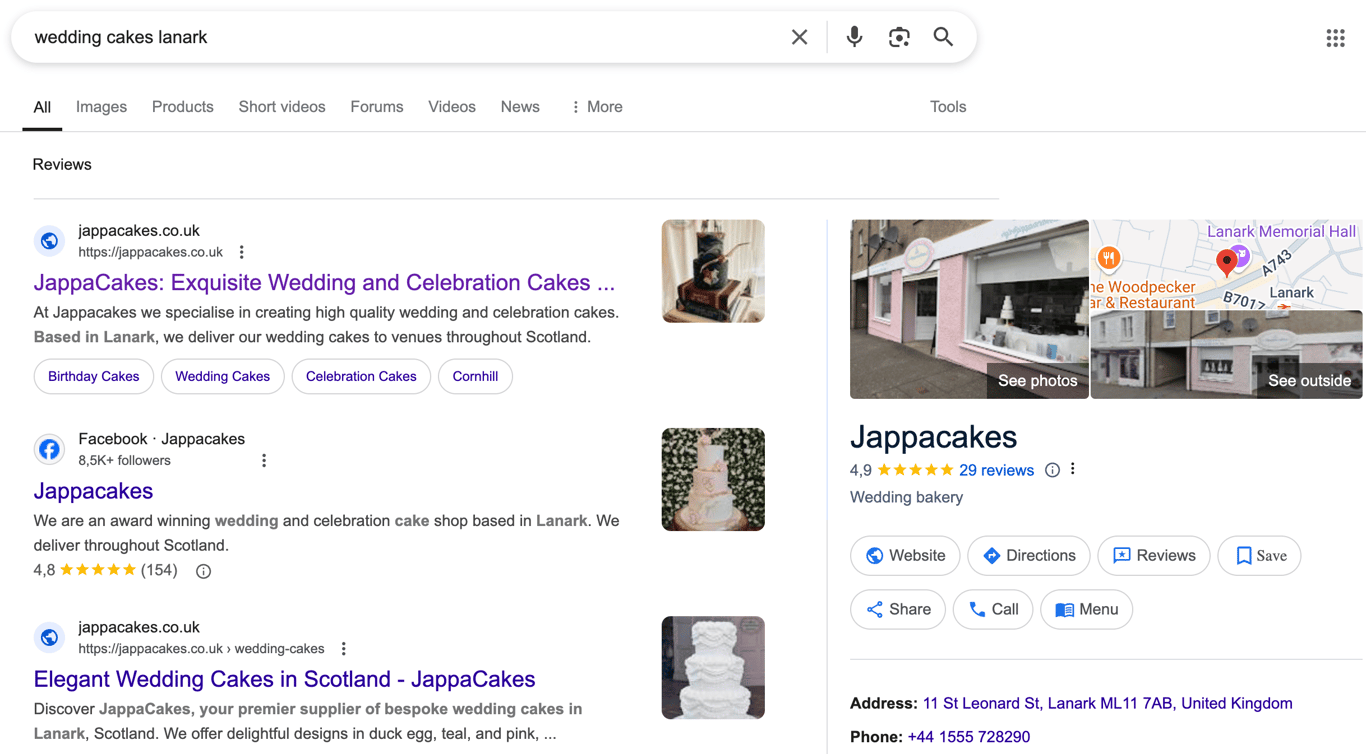The width and height of the screenshot is (1366, 754).
Task: Click the info icon next to the 4,8 rating
Action: click(x=203, y=570)
